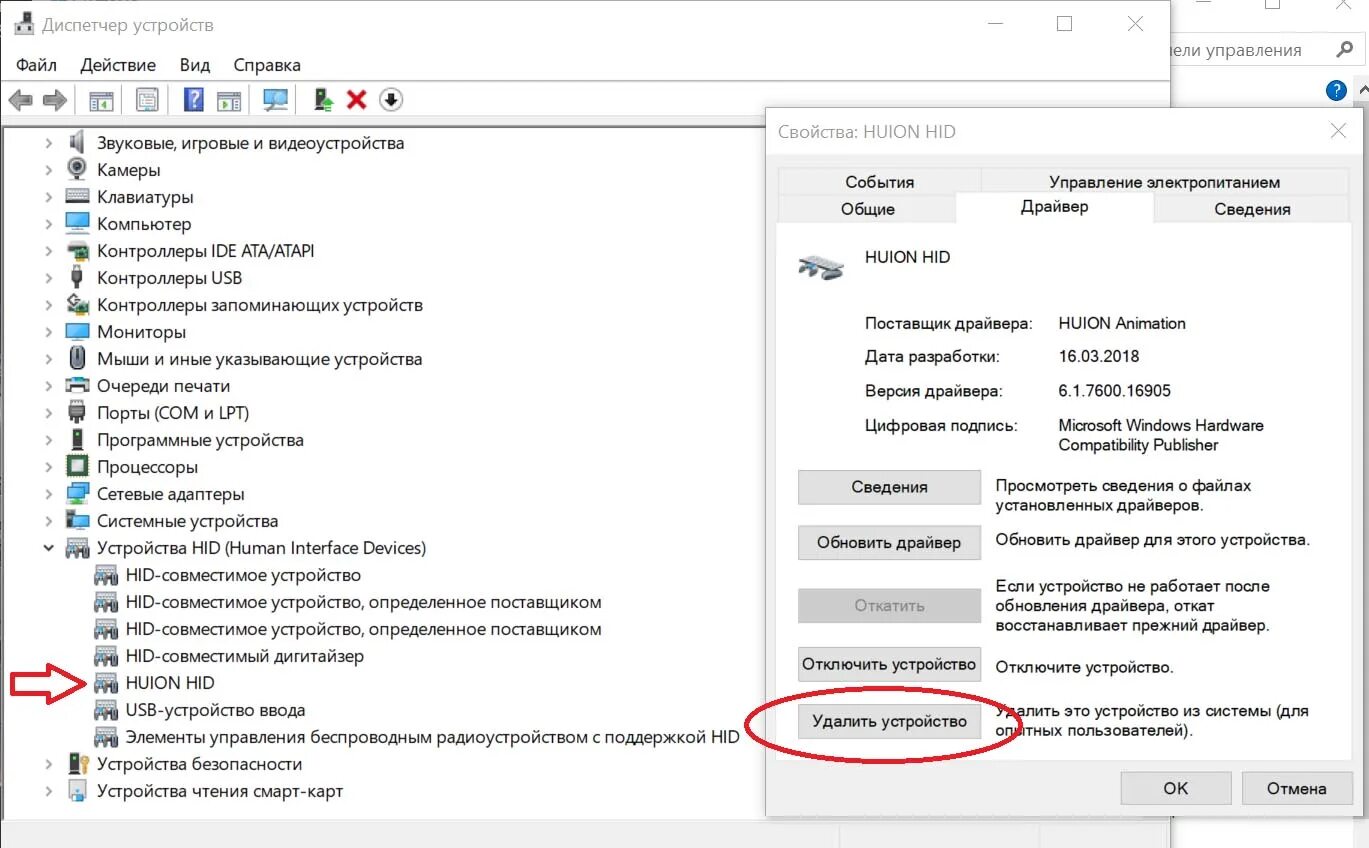Click the mouse icon beside Мыши и иные указывающие устройства
The image size is (1369, 848).
77,359
